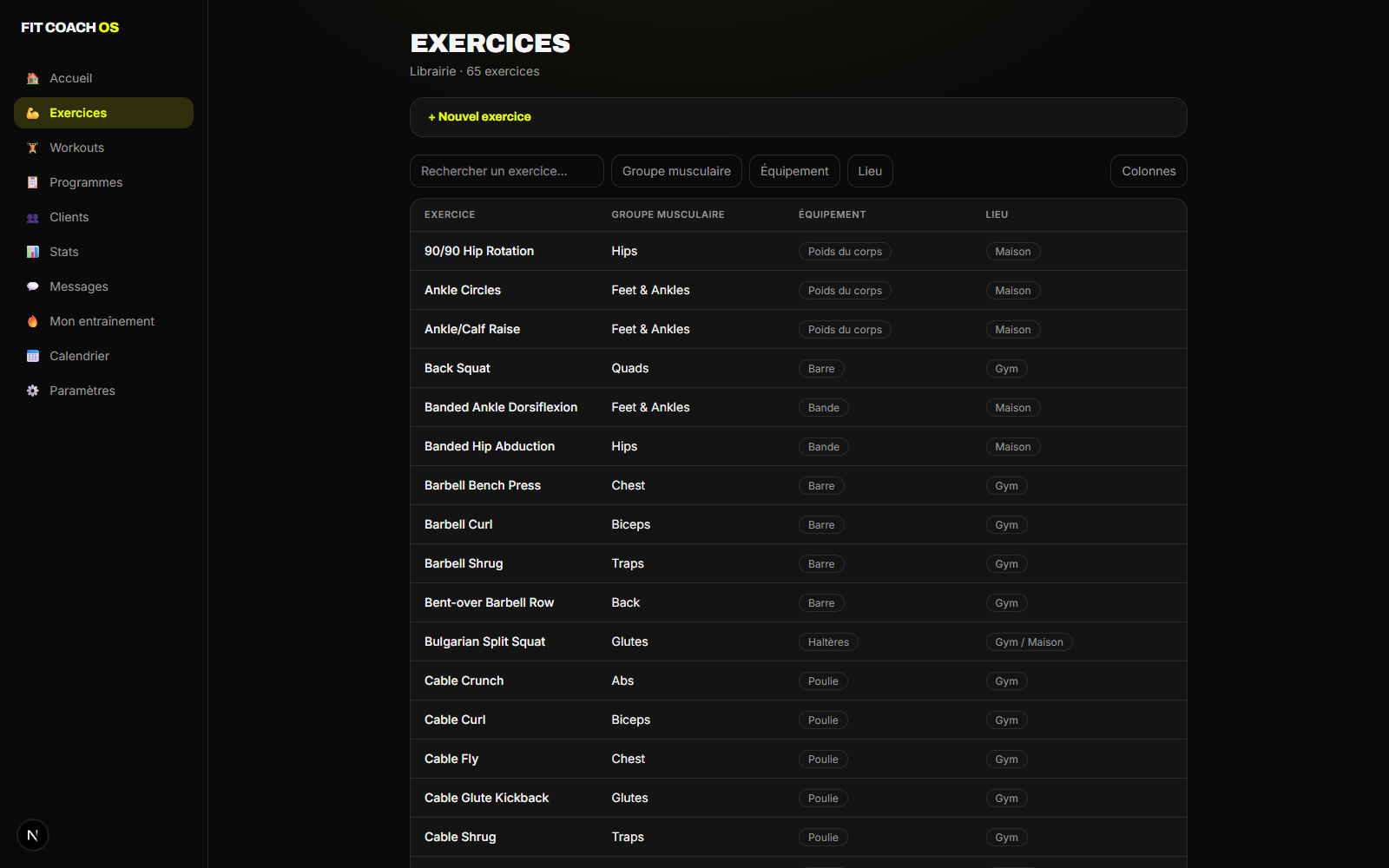The image size is (1389, 868).
Task: Open Clients section
Action: coord(103,217)
